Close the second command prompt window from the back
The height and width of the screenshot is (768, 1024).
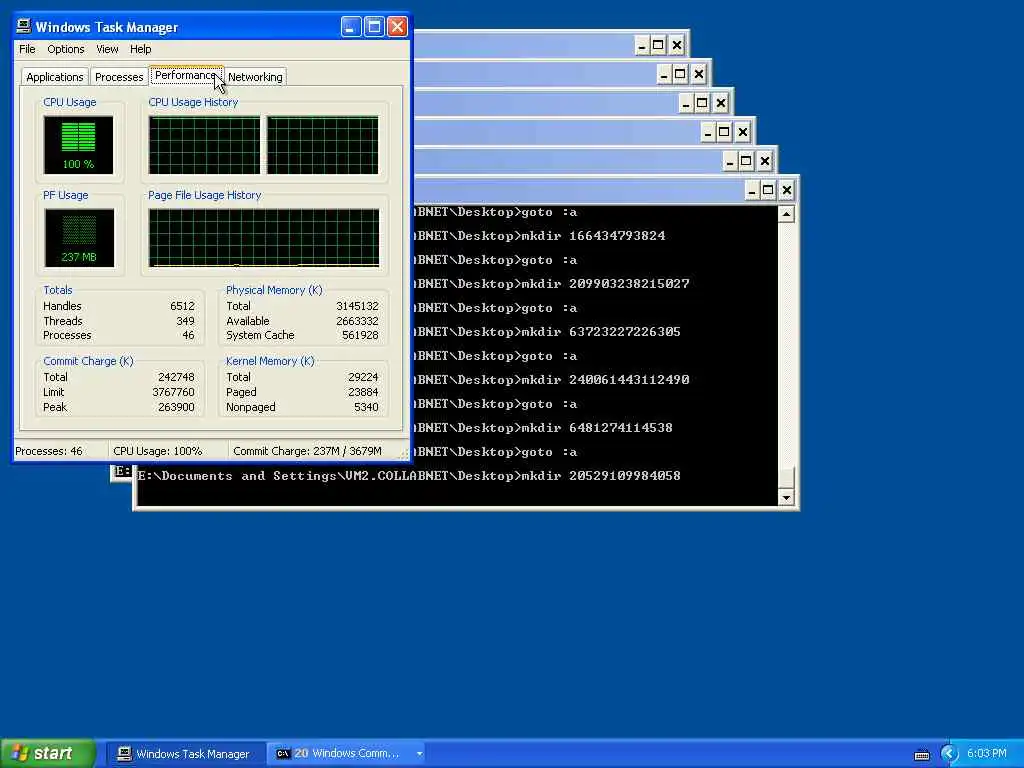click(x=699, y=74)
